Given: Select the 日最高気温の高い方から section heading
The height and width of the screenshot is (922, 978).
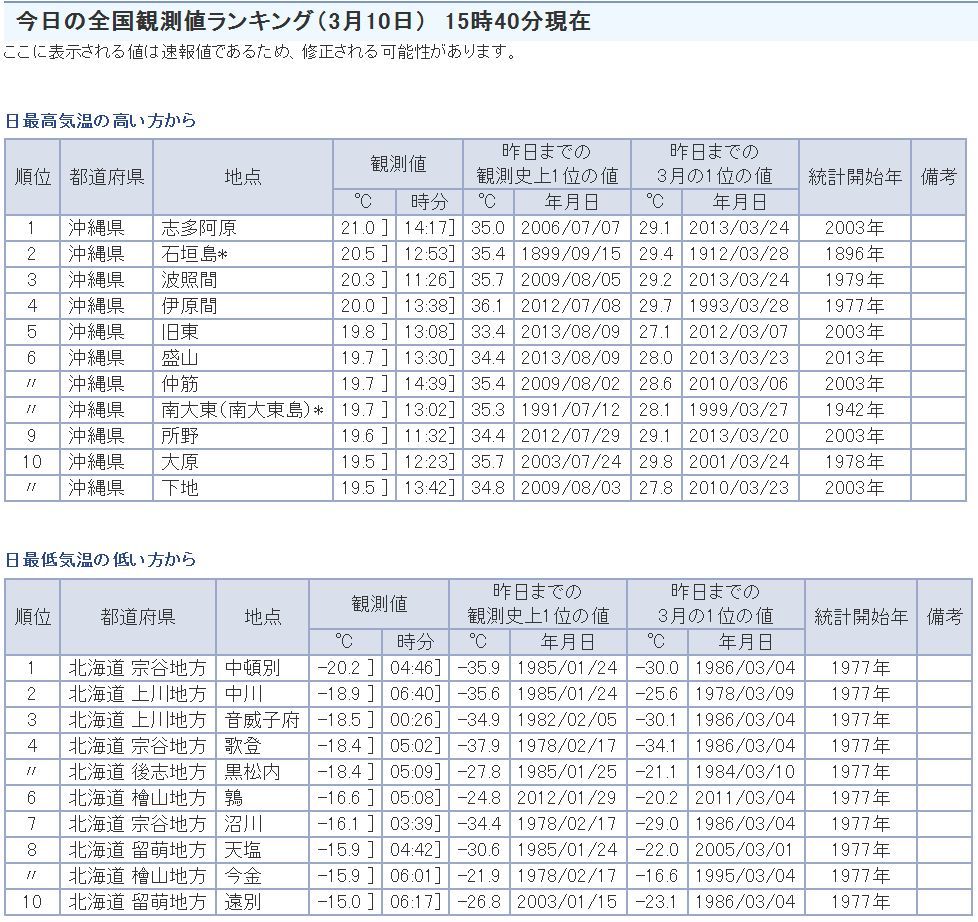Looking at the screenshot, I should tap(100, 121).
